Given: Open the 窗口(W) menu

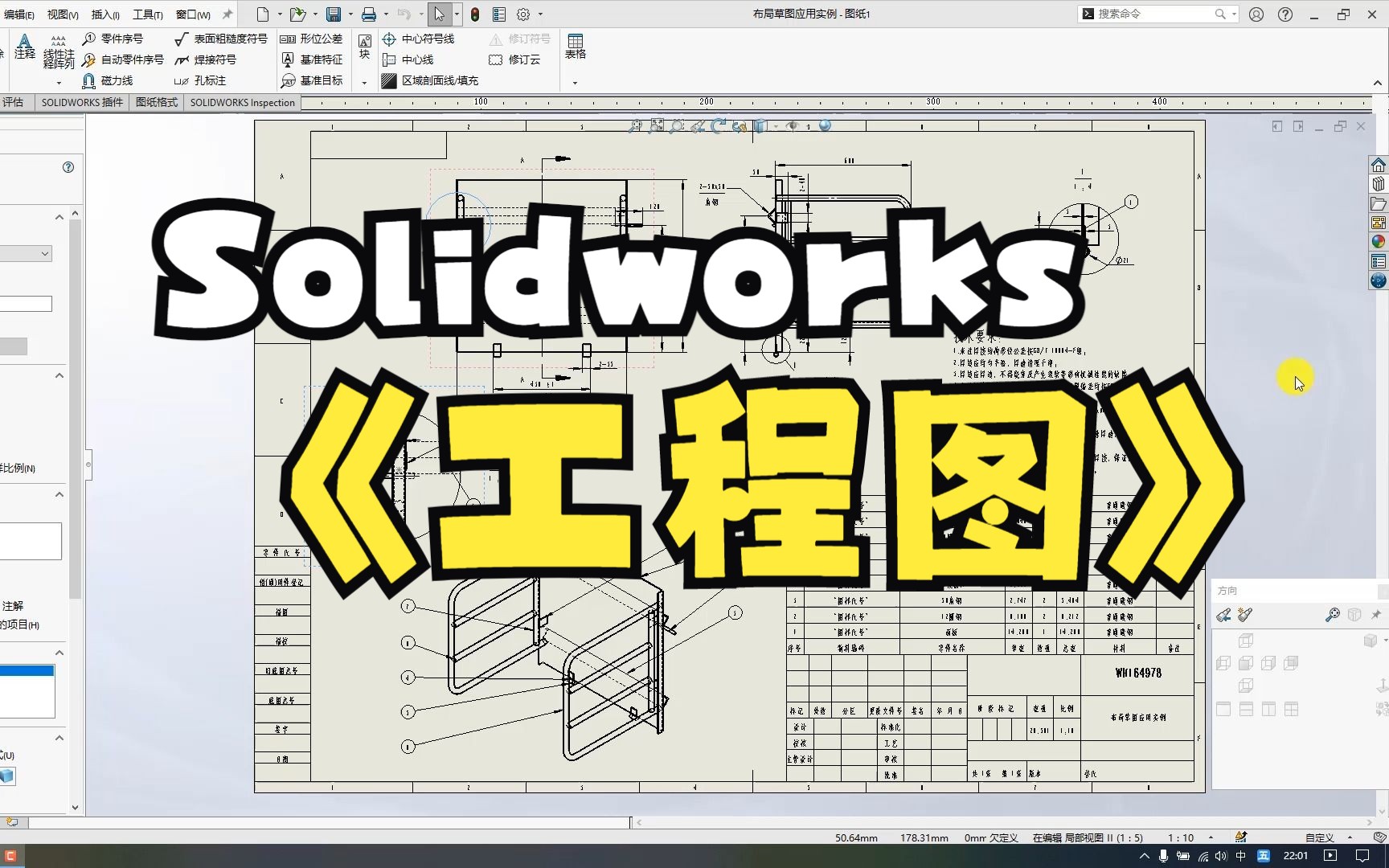Looking at the screenshot, I should (x=193, y=14).
